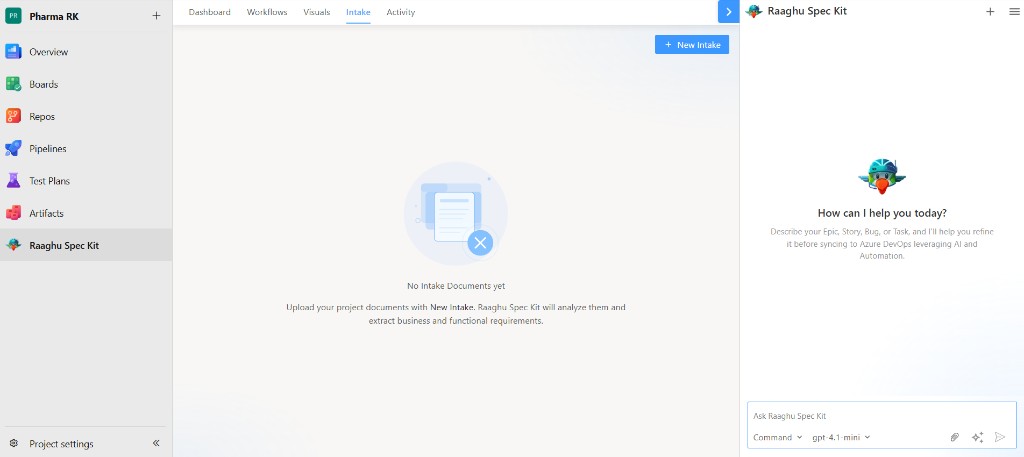1024x457 pixels.
Task: Open Repos in the sidebar
Action: 86,116
